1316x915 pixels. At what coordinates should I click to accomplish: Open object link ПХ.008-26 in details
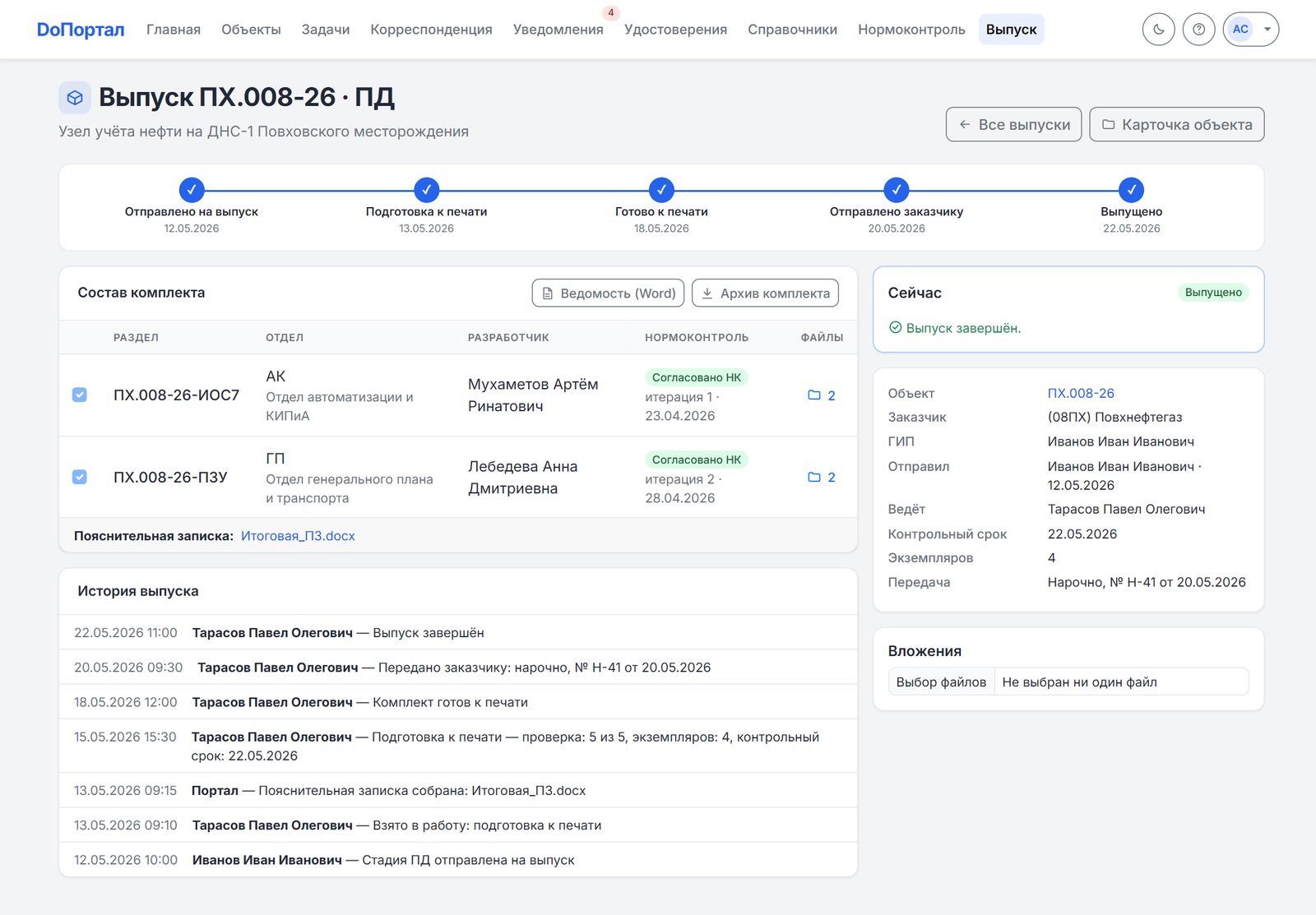coord(1081,393)
